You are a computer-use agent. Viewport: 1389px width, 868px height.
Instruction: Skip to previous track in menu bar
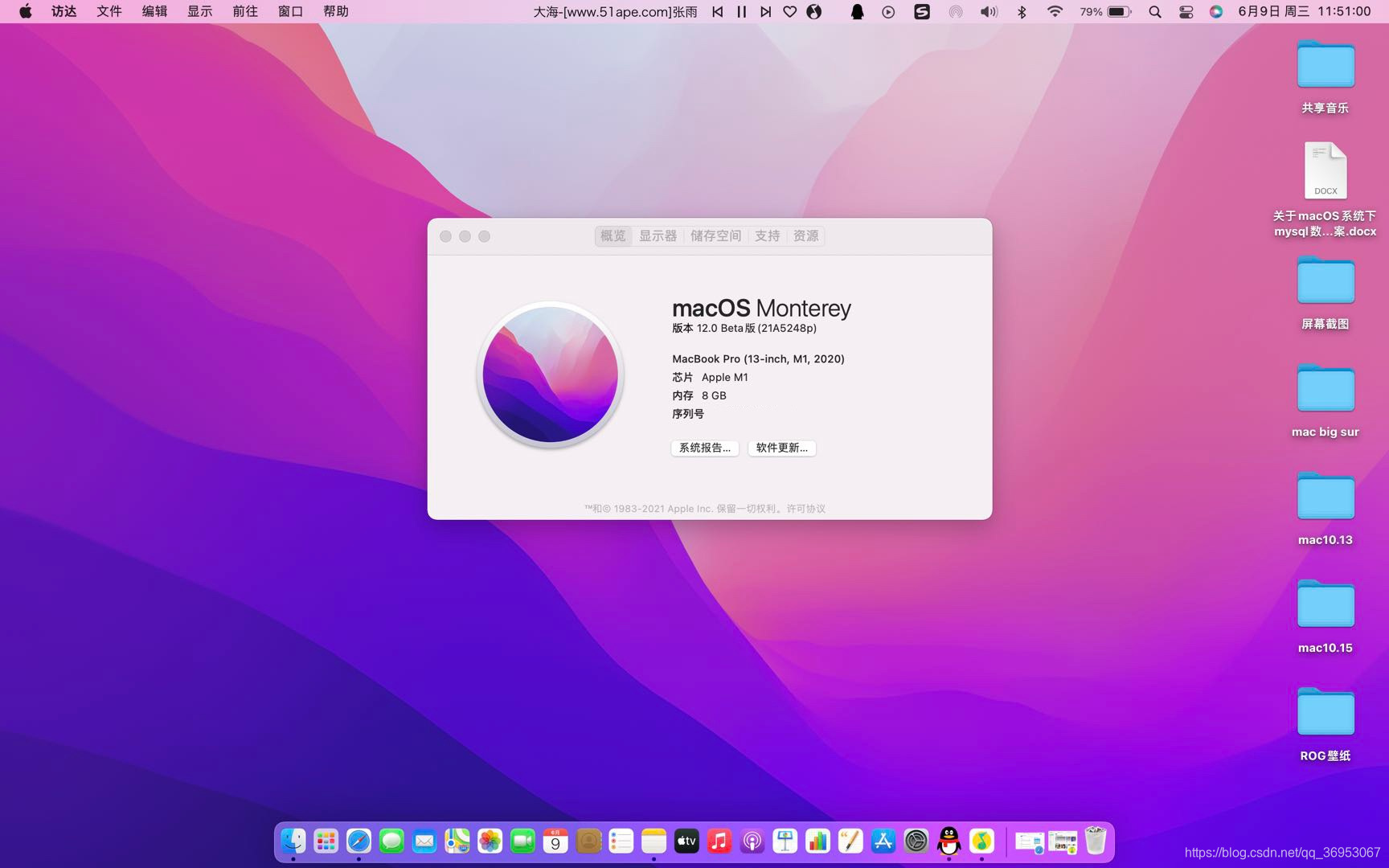click(x=718, y=11)
